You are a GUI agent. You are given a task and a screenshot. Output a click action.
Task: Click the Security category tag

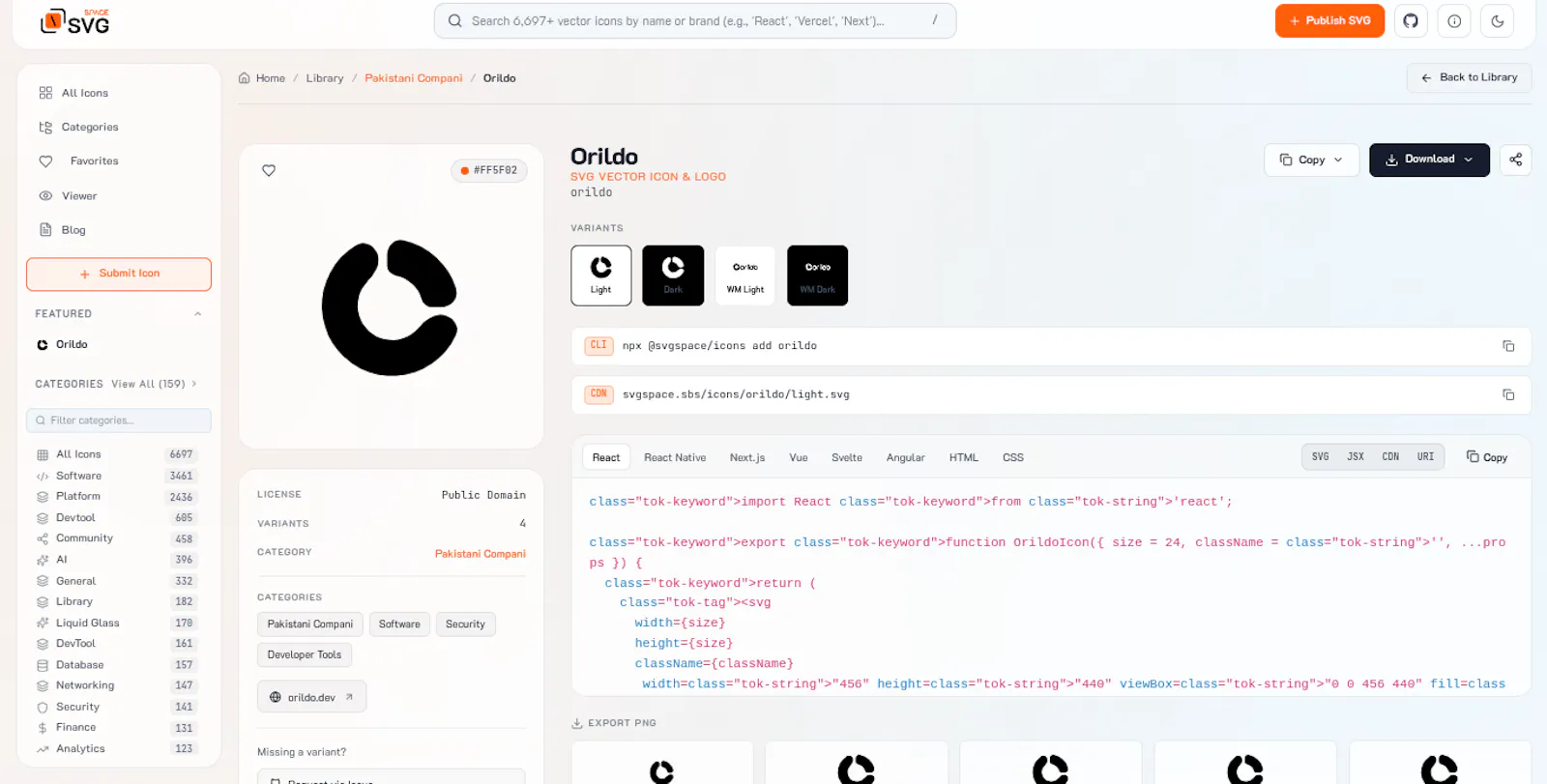(465, 624)
